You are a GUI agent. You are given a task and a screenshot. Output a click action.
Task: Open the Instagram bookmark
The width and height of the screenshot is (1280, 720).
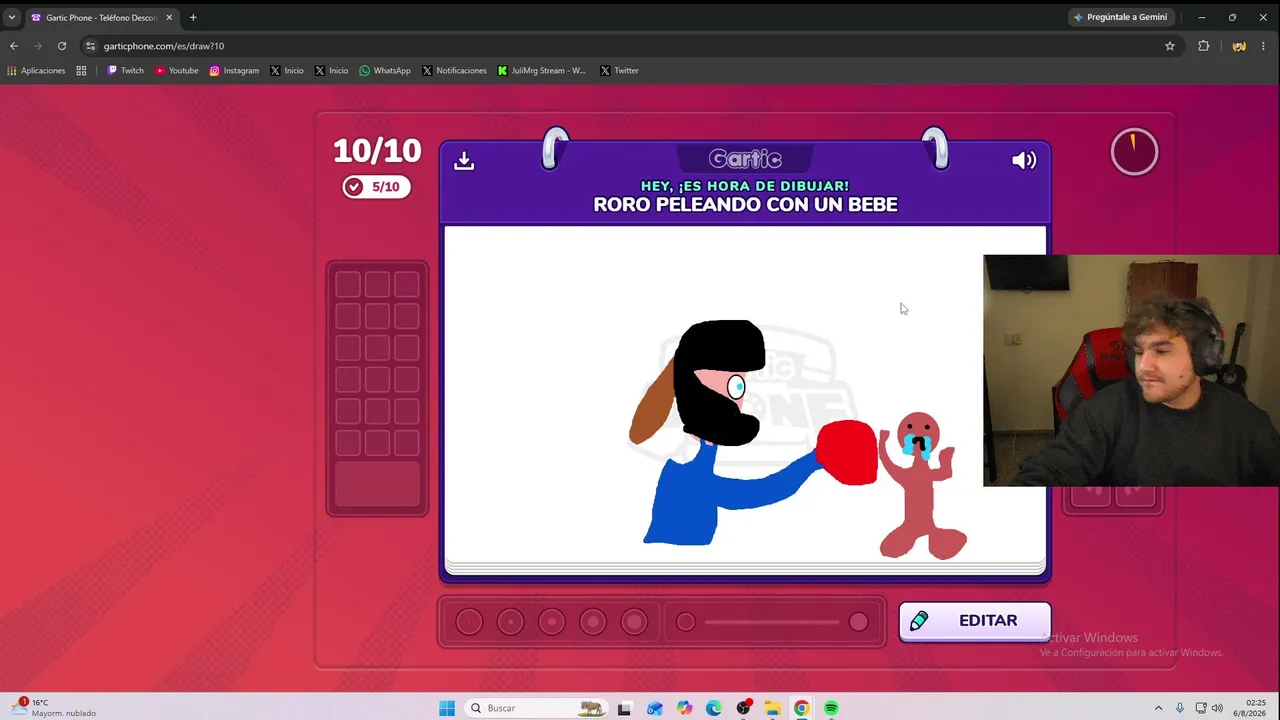point(234,71)
